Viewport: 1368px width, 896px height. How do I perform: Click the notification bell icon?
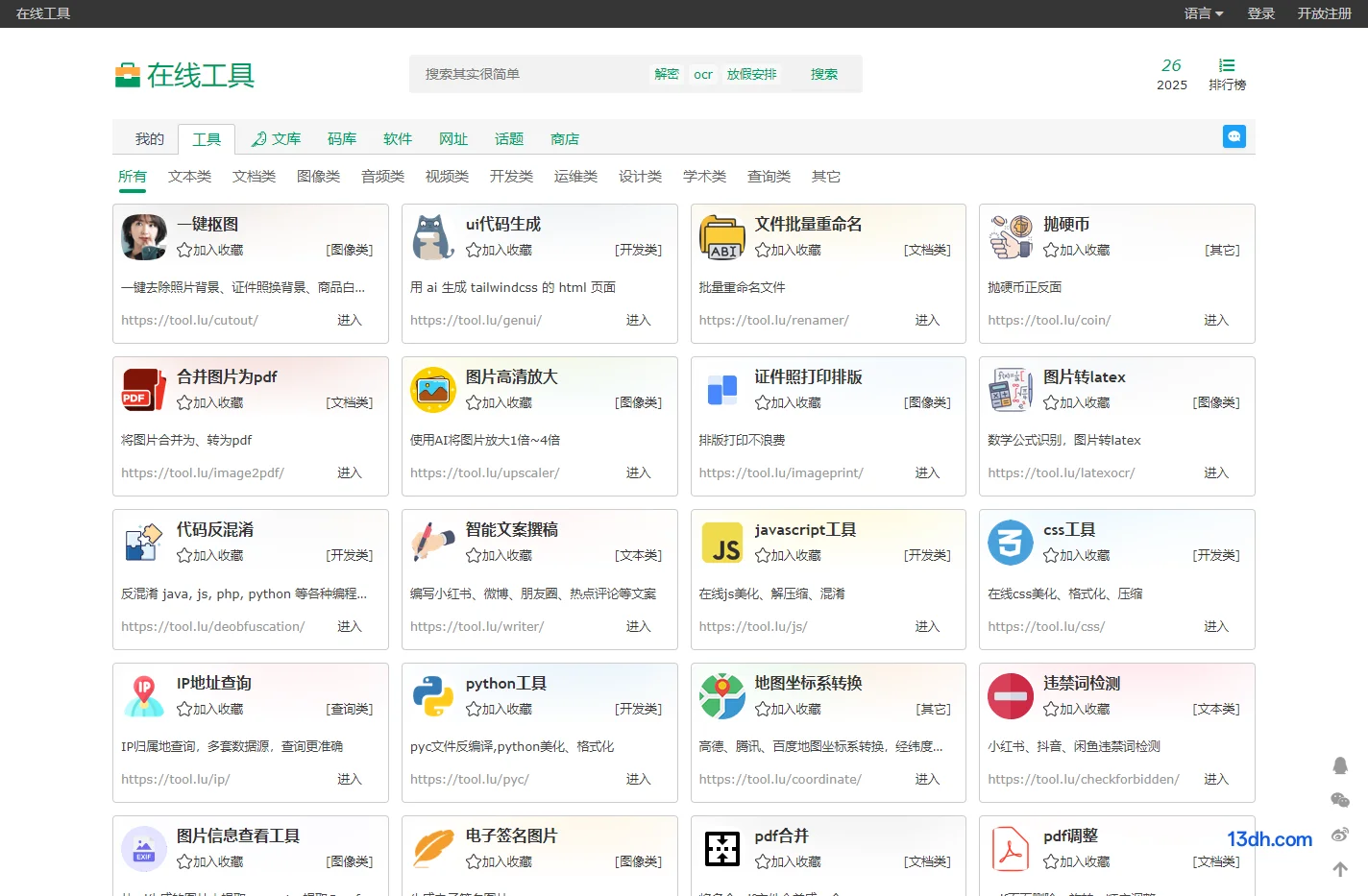tap(1340, 765)
